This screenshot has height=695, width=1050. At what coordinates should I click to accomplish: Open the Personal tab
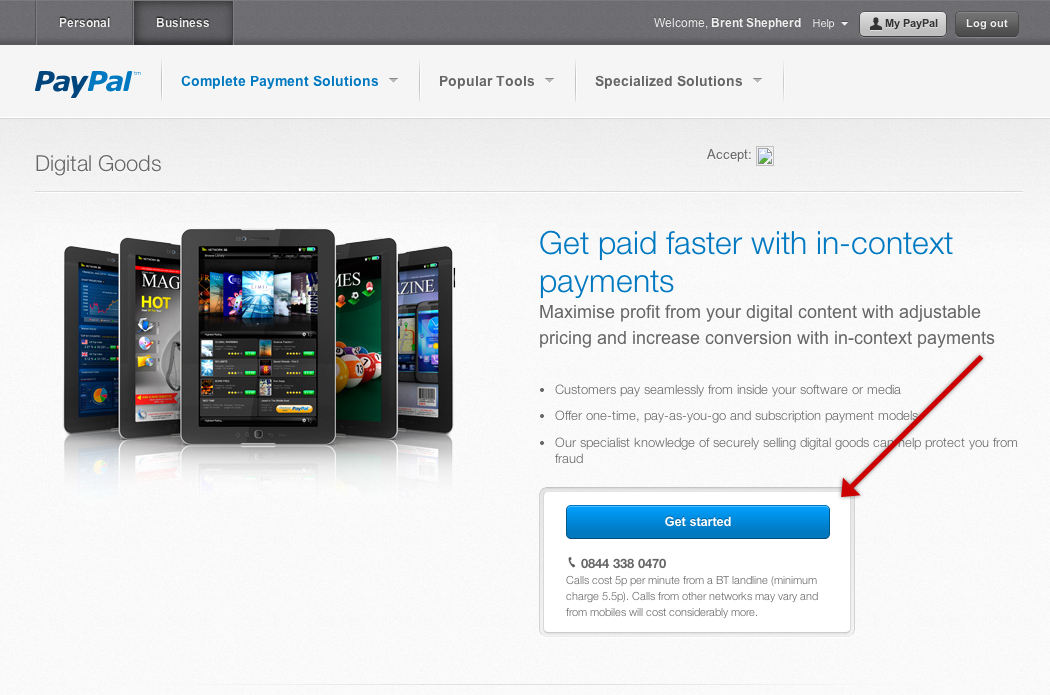point(84,23)
